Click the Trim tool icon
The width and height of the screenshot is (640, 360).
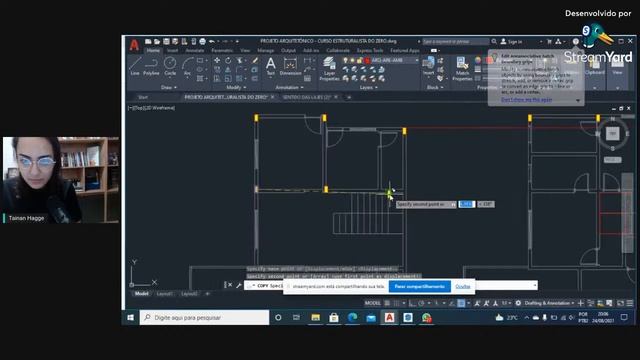pos(240,60)
